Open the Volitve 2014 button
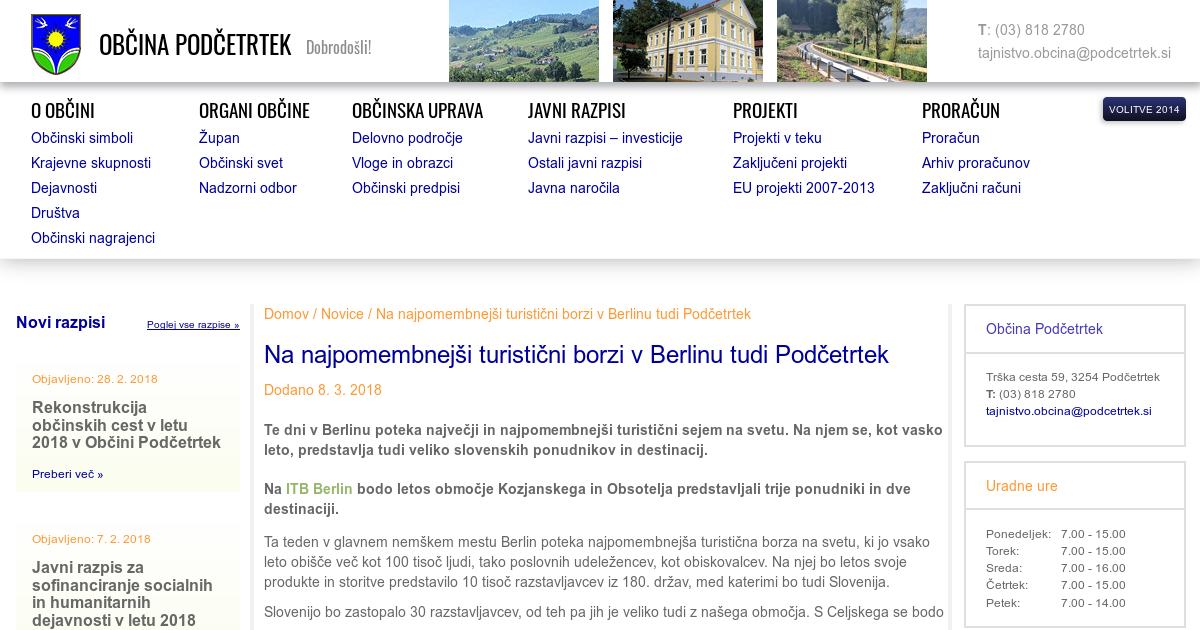This screenshot has height=630, width=1200. coord(1144,109)
